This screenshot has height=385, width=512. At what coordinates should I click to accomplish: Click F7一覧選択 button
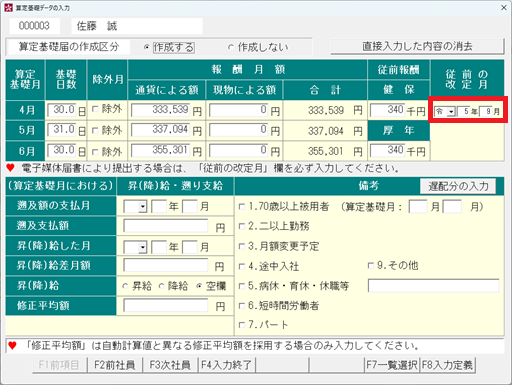point(392,365)
